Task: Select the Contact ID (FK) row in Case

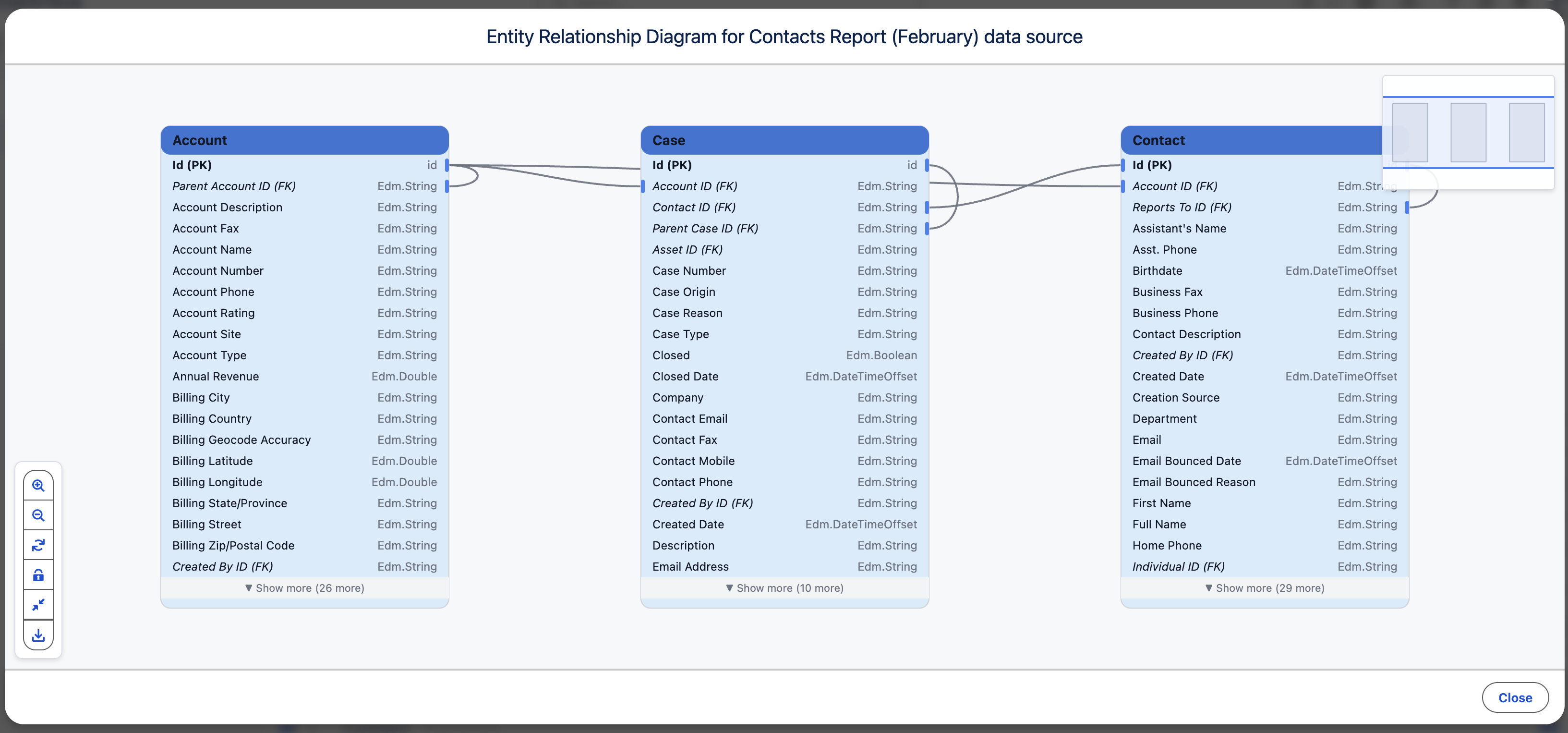Action: 784,208
